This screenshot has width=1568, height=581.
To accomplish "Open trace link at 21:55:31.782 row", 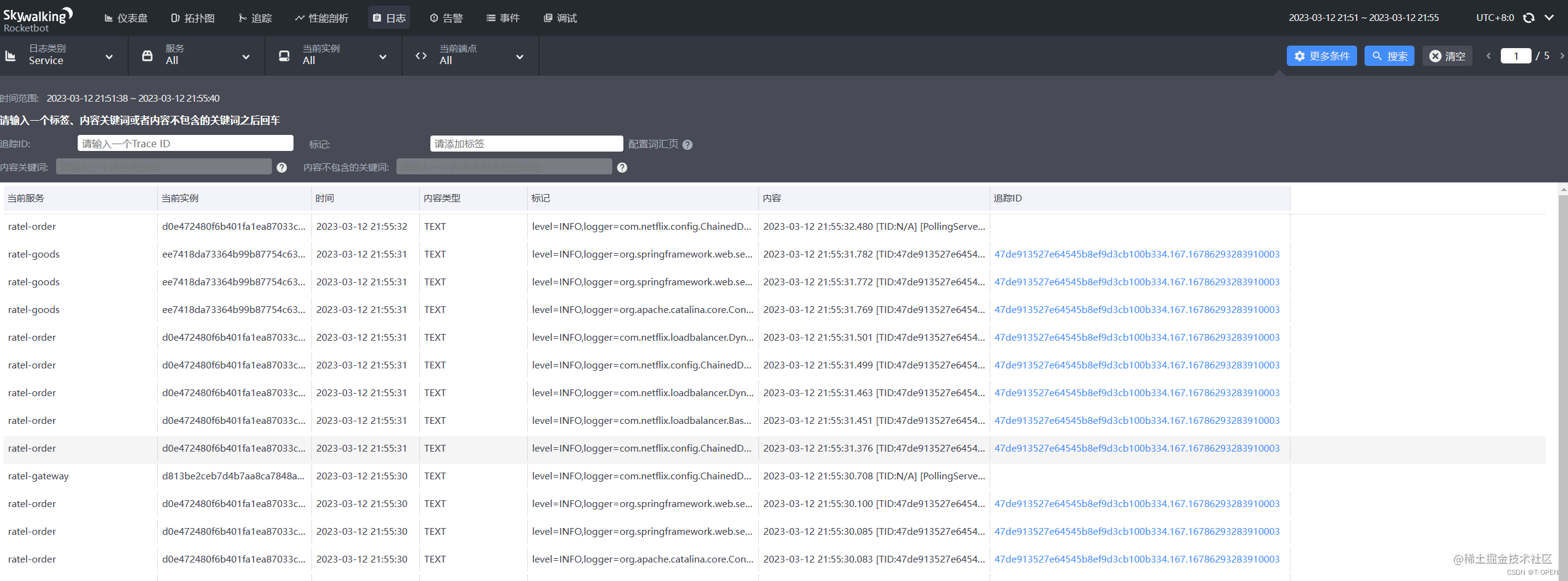I will [1136, 254].
